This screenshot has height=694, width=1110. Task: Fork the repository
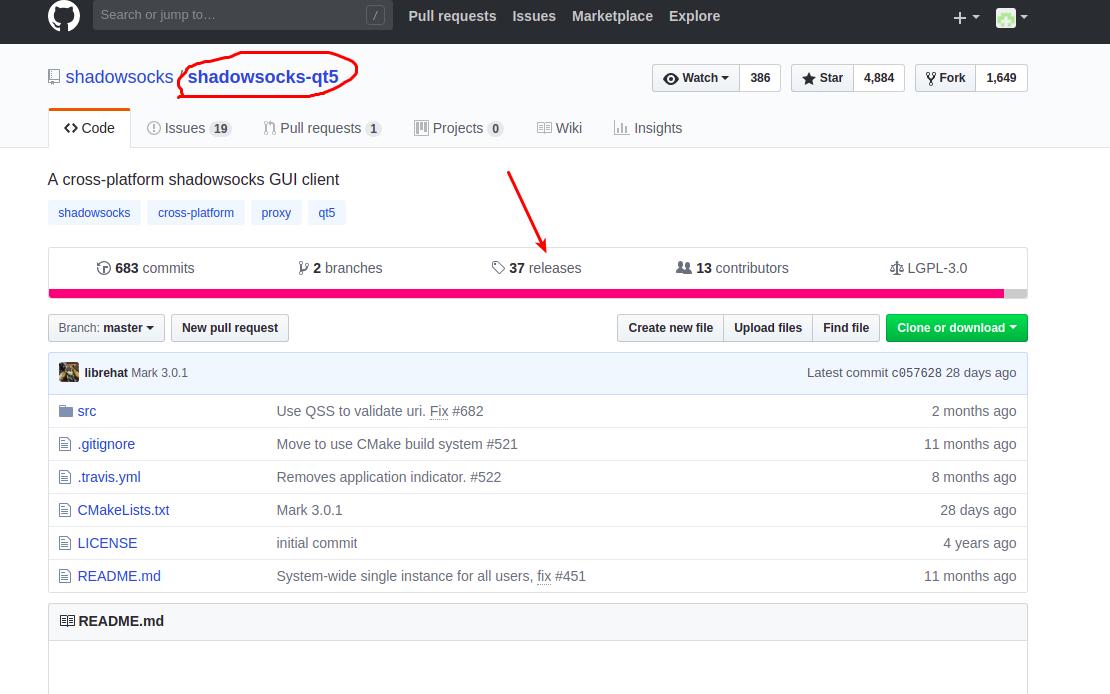[x=946, y=78]
